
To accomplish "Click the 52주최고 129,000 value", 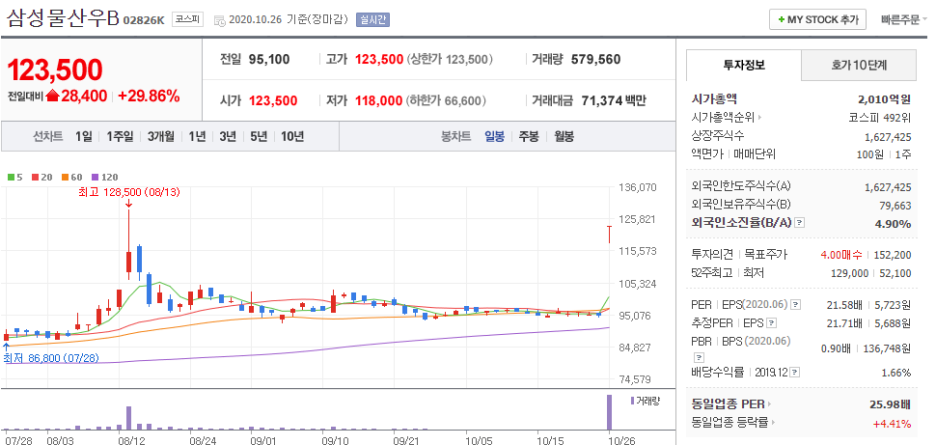I will tap(850, 273).
